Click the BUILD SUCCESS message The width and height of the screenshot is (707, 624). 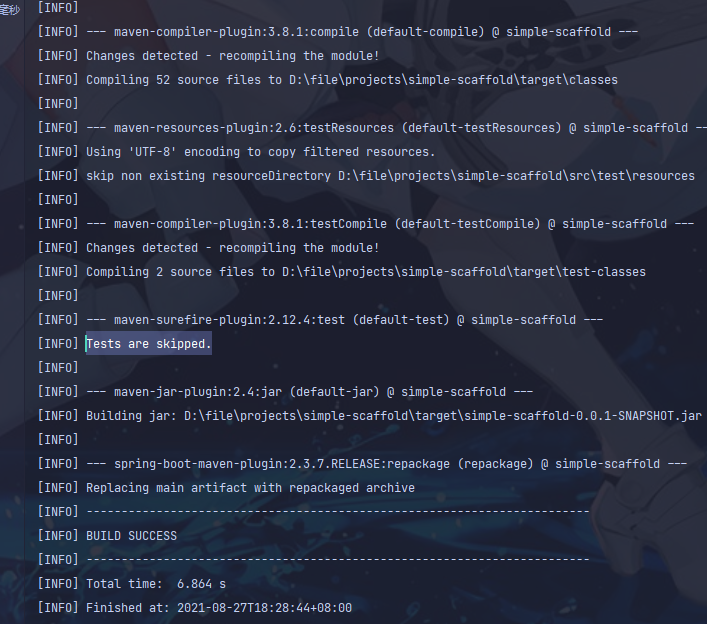coord(131,536)
